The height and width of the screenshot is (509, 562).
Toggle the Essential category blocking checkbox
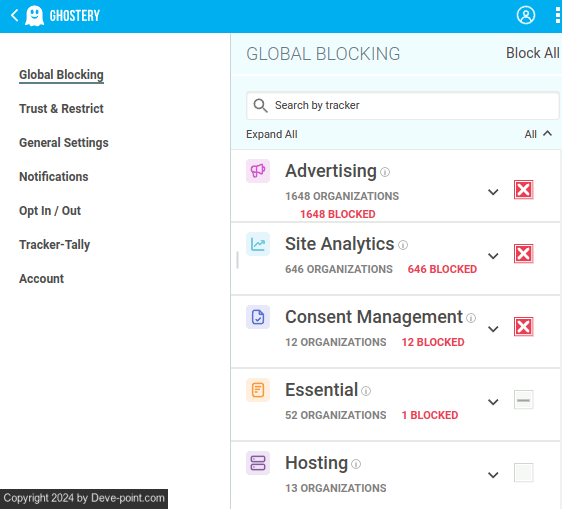[524, 400]
